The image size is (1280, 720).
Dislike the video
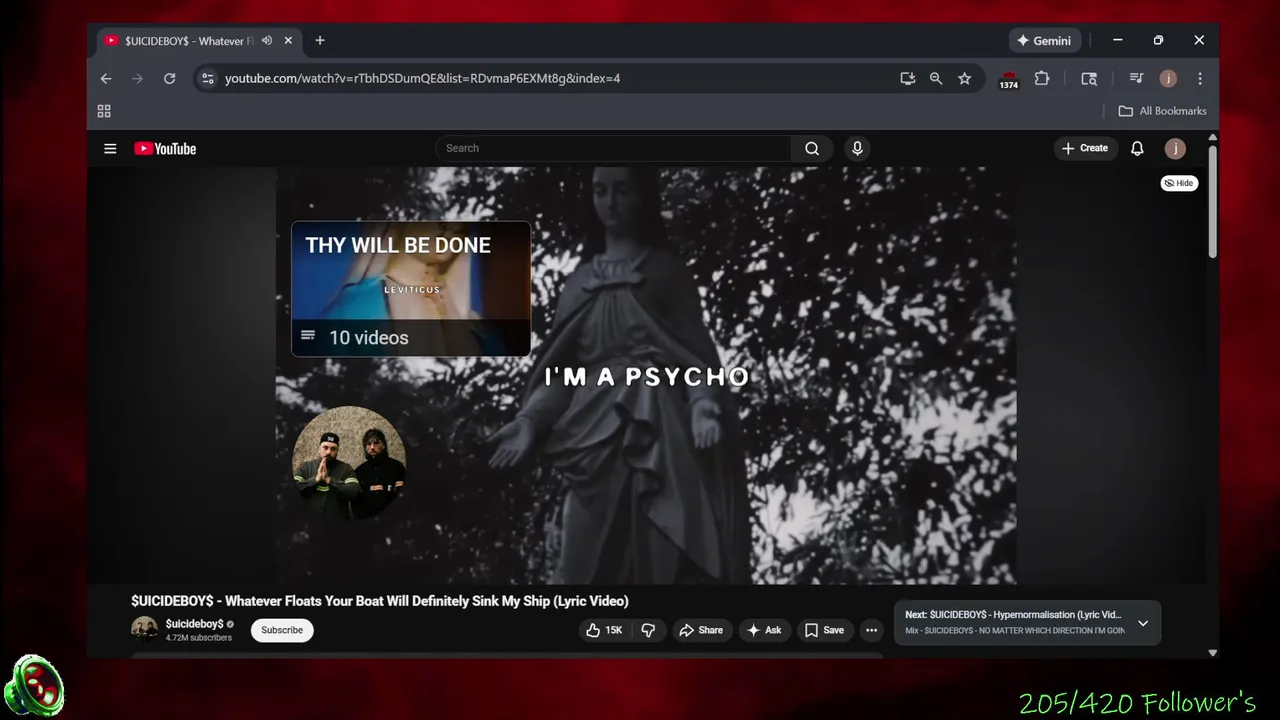point(648,630)
